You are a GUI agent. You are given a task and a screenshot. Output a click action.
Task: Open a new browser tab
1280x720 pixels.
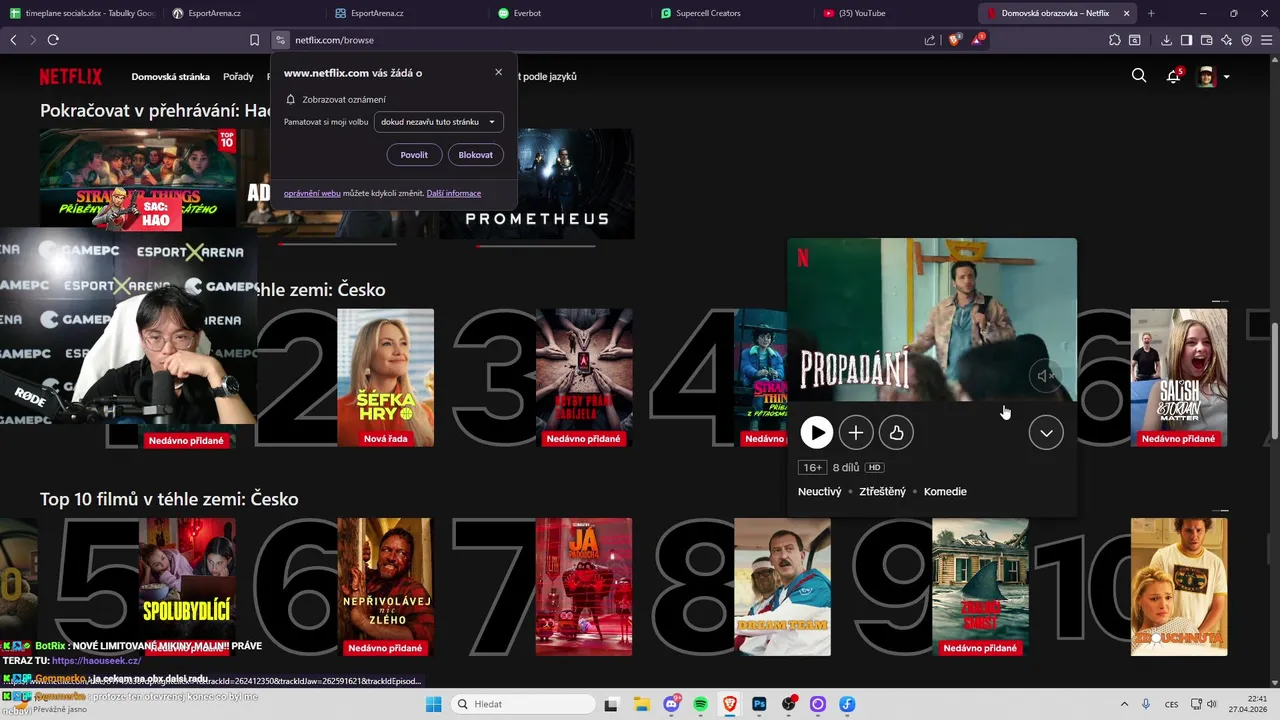1151,13
